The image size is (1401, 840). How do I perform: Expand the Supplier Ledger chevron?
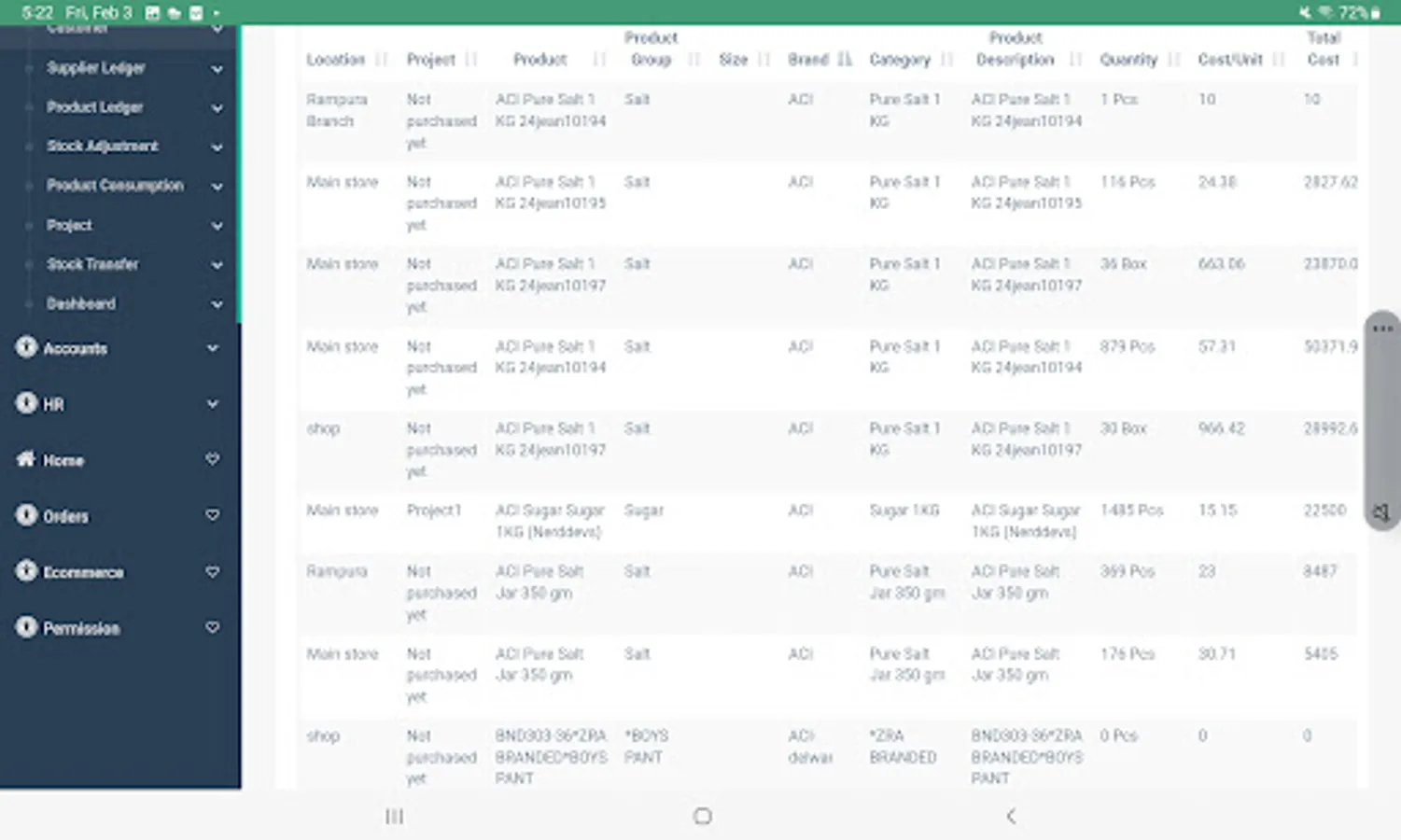pos(217,69)
